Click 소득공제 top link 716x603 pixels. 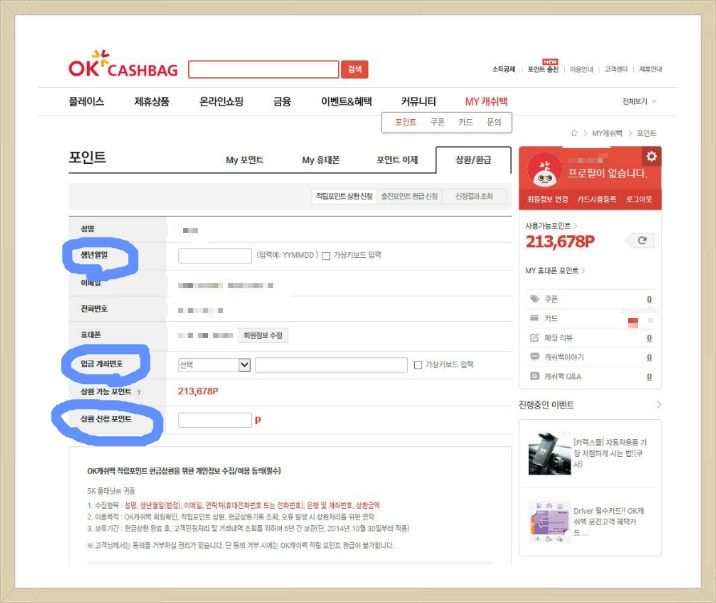pyautogui.click(x=503, y=69)
